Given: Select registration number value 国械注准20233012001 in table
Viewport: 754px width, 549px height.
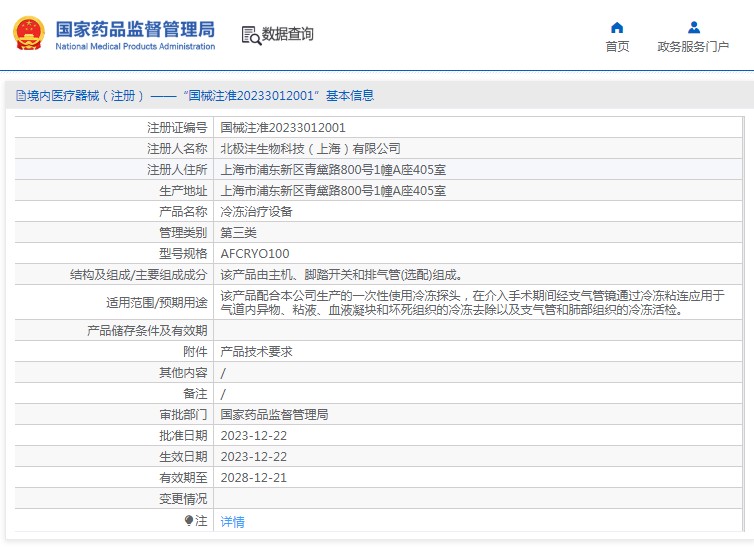Looking at the screenshot, I should (x=283, y=127).
